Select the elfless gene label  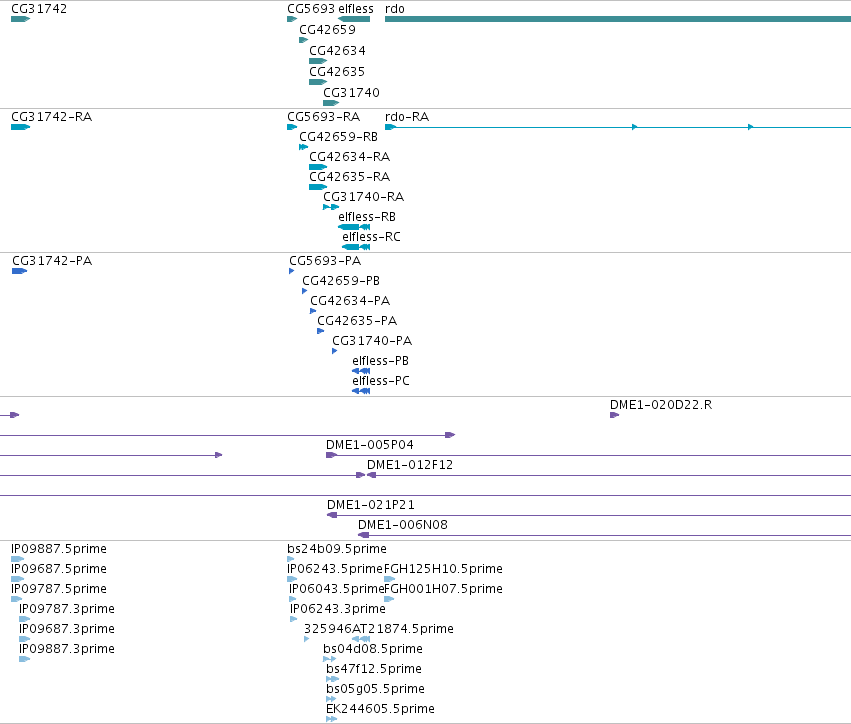356,9
